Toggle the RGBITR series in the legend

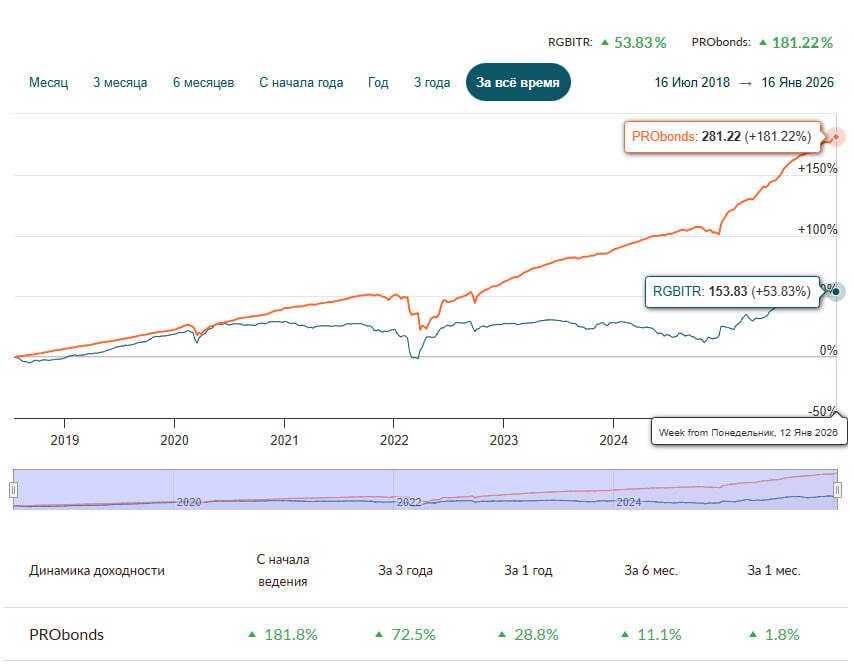(570, 43)
